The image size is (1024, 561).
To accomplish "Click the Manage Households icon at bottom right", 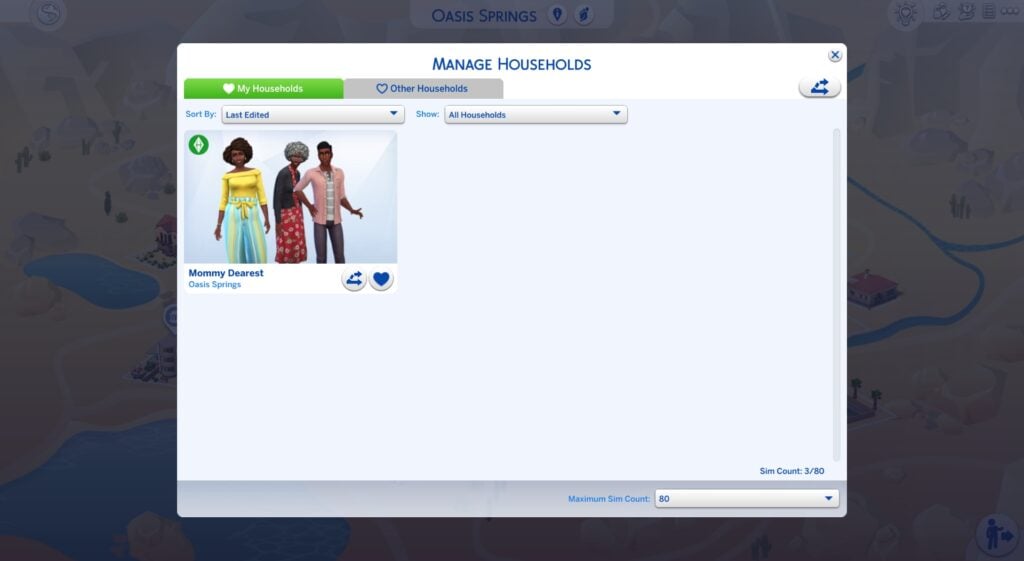I will [998, 533].
